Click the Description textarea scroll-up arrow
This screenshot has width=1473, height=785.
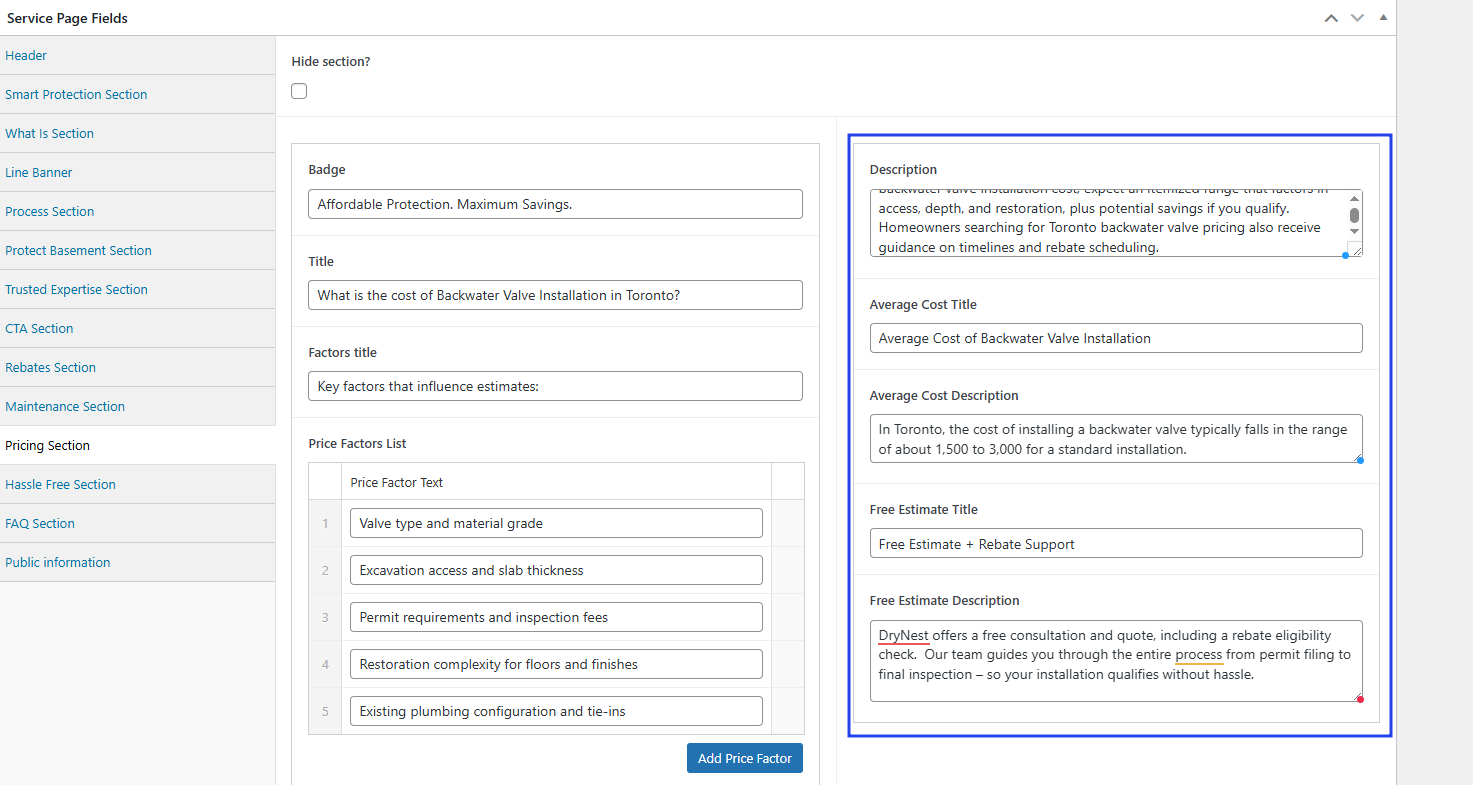(1354, 198)
